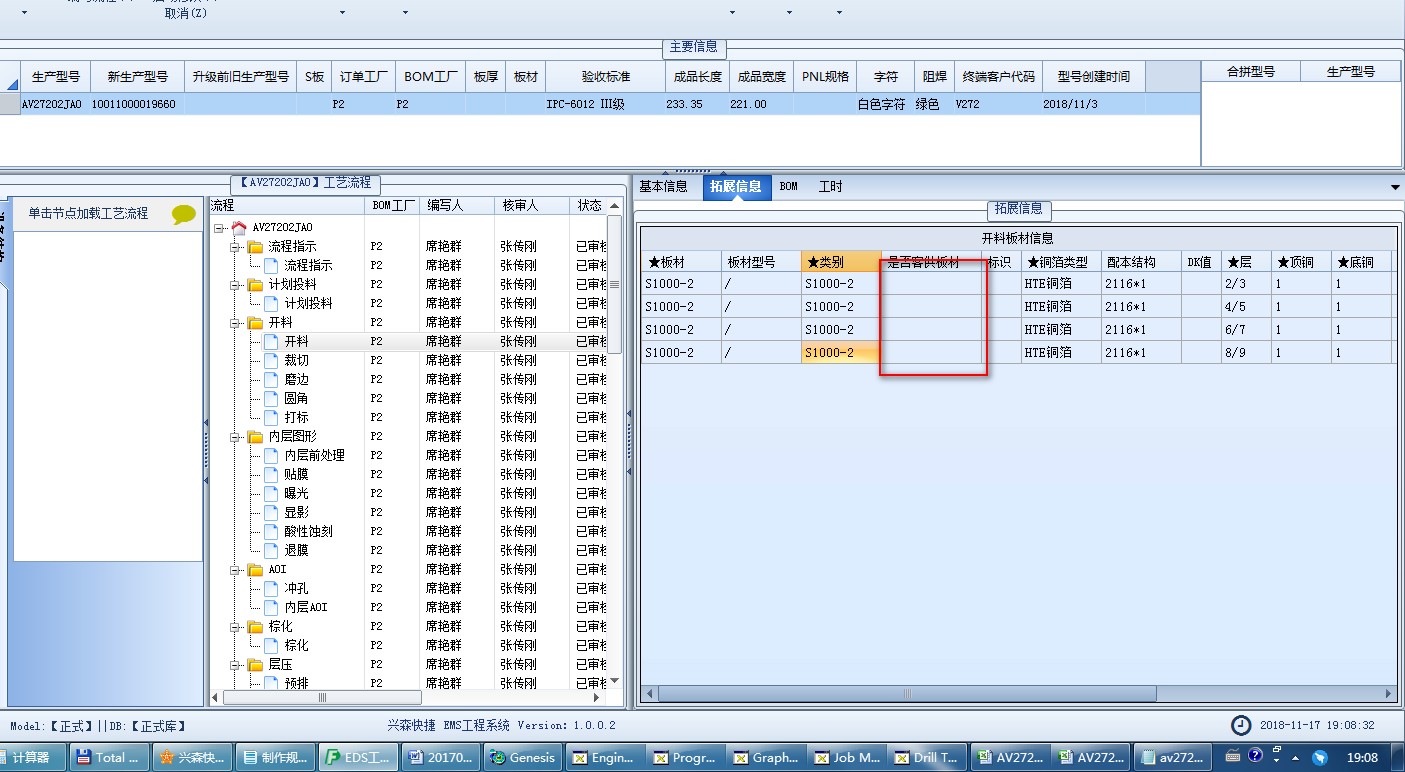The height and width of the screenshot is (772, 1405).
Task: Select the 冲孔 process node
Action: click(x=296, y=588)
